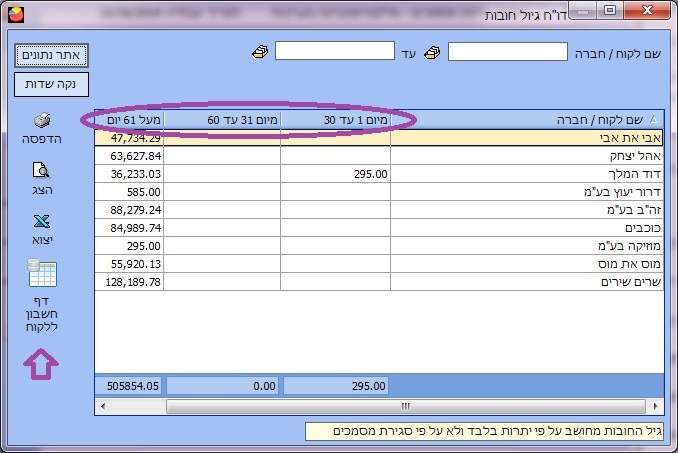Select the row דוד המלך
The height and width of the screenshot is (453, 678).
(379, 174)
